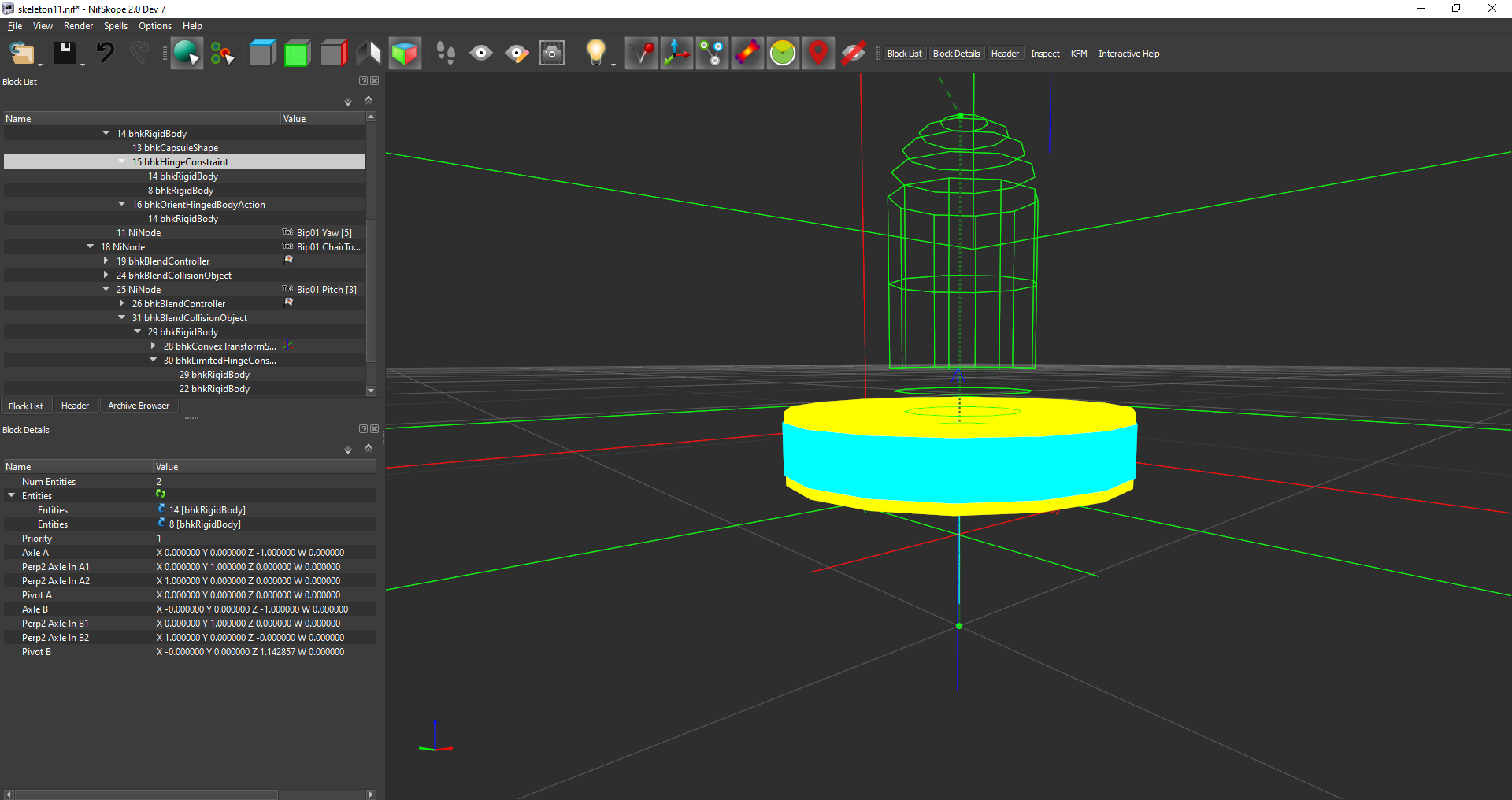Float the Block Details panel

pos(363,429)
